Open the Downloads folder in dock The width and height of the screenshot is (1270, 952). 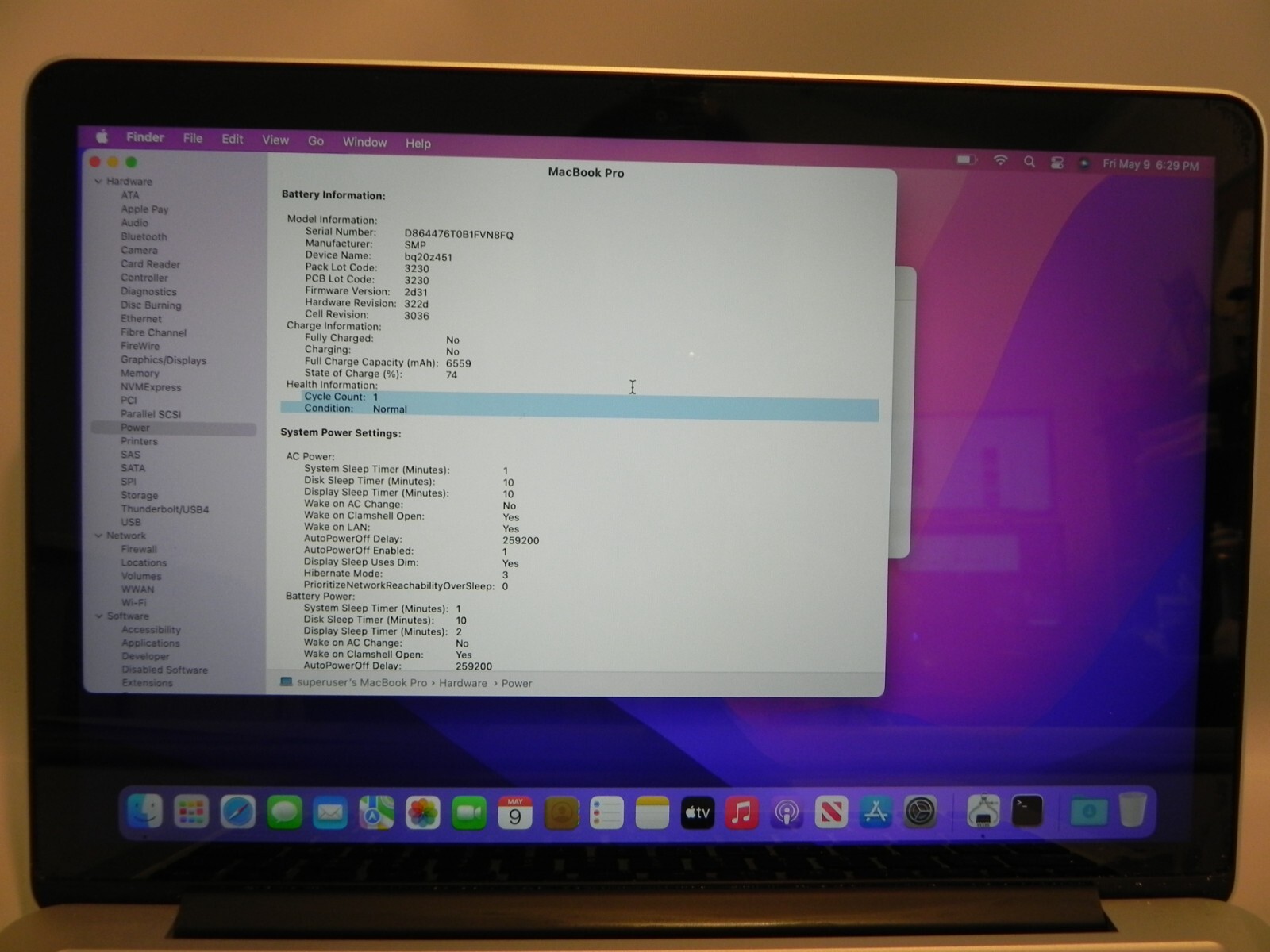[x=1089, y=811]
